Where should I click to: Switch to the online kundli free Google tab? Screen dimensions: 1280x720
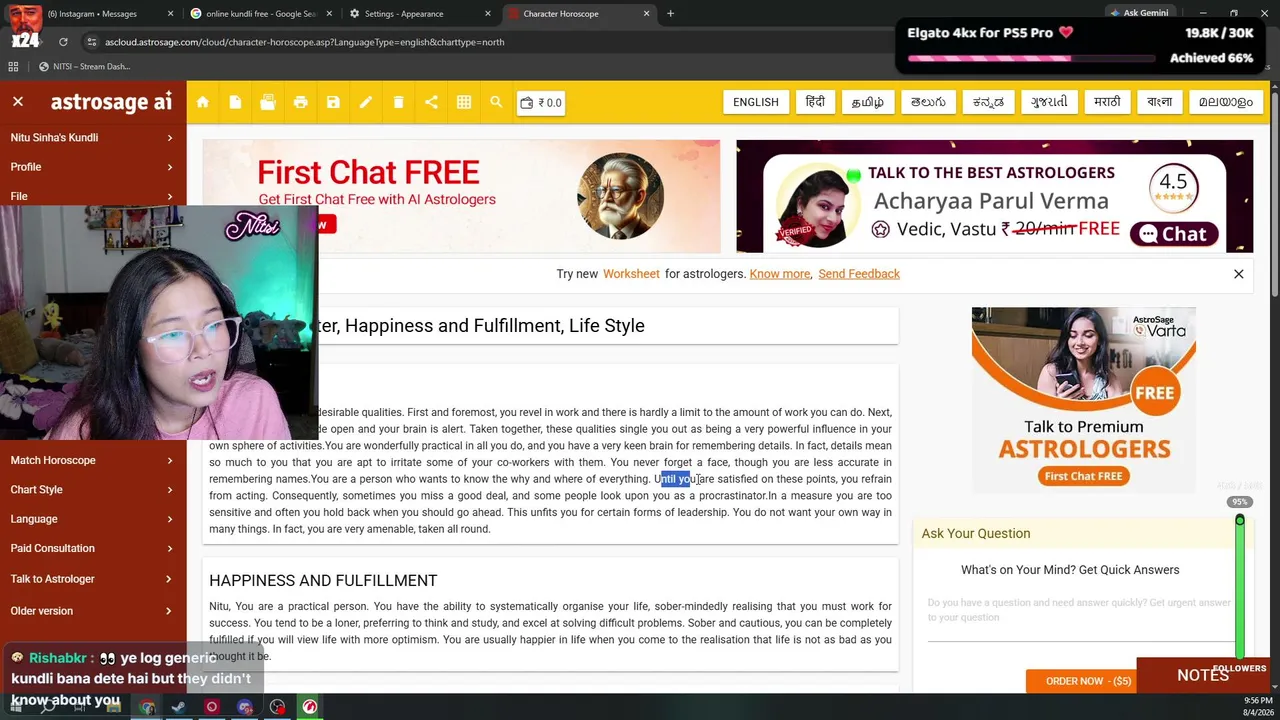click(x=260, y=14)
